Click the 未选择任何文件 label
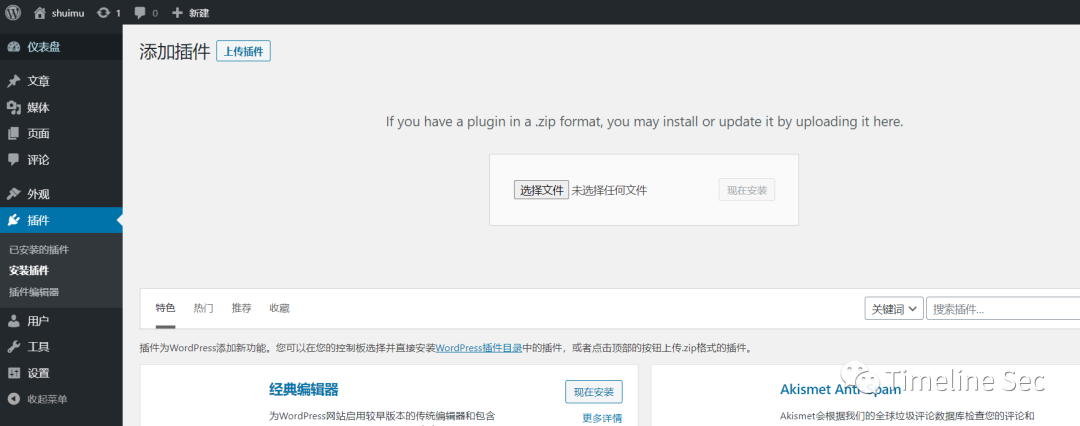The height and width of the screenshot is (426, 1080). 609,190
